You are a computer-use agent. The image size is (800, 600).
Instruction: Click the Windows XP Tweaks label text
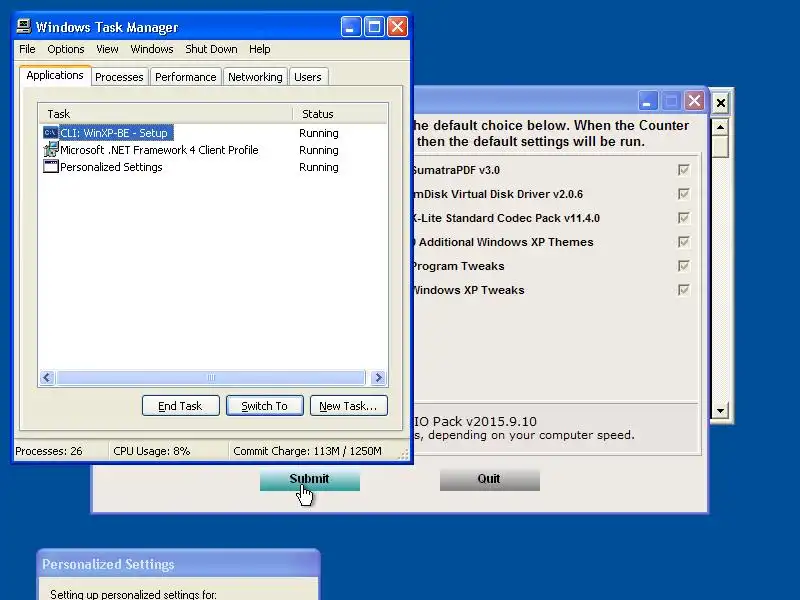tap(468, 290)
